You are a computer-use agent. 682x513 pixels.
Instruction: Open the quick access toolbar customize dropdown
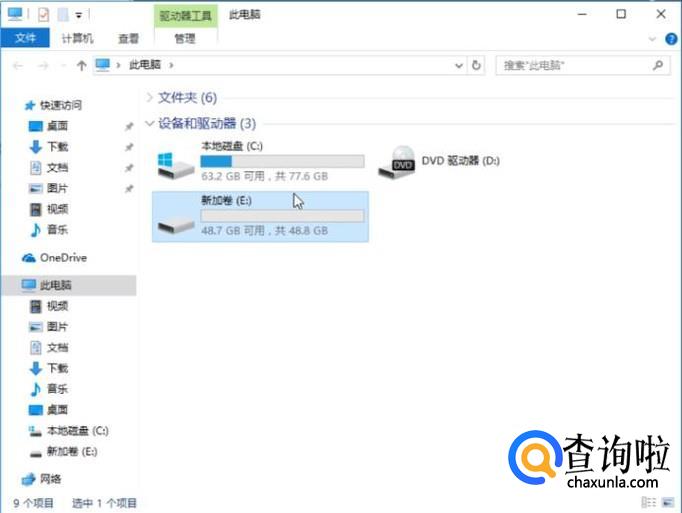click(x=79, y=16)
